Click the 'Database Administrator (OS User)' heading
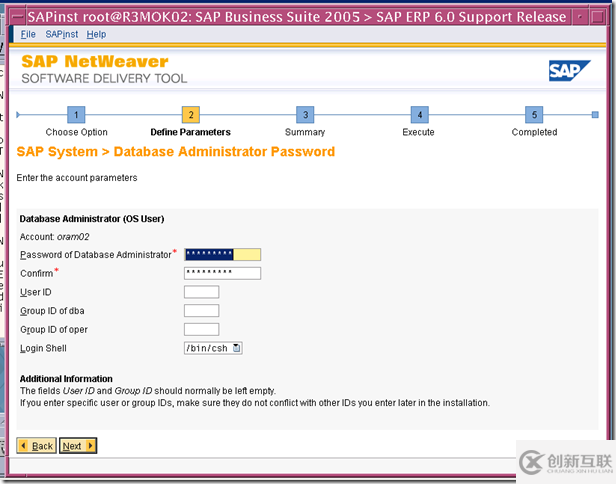This screenshot has height=484, width=616. tap(92, 219)
